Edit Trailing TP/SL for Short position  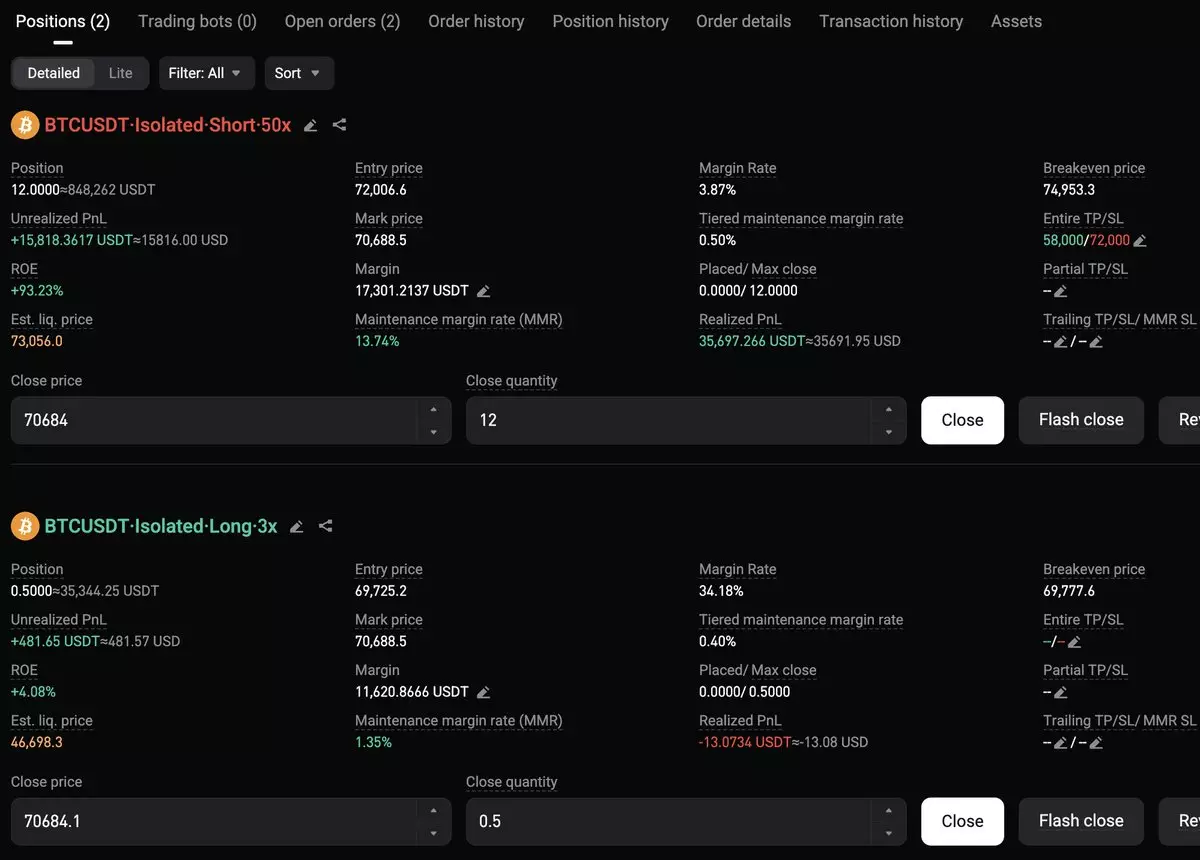tap(1061, 342)
